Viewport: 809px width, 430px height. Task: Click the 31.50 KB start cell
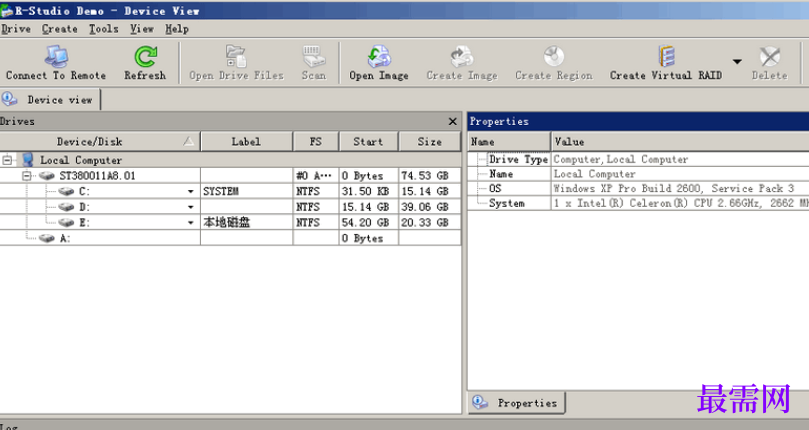(368, 192)
